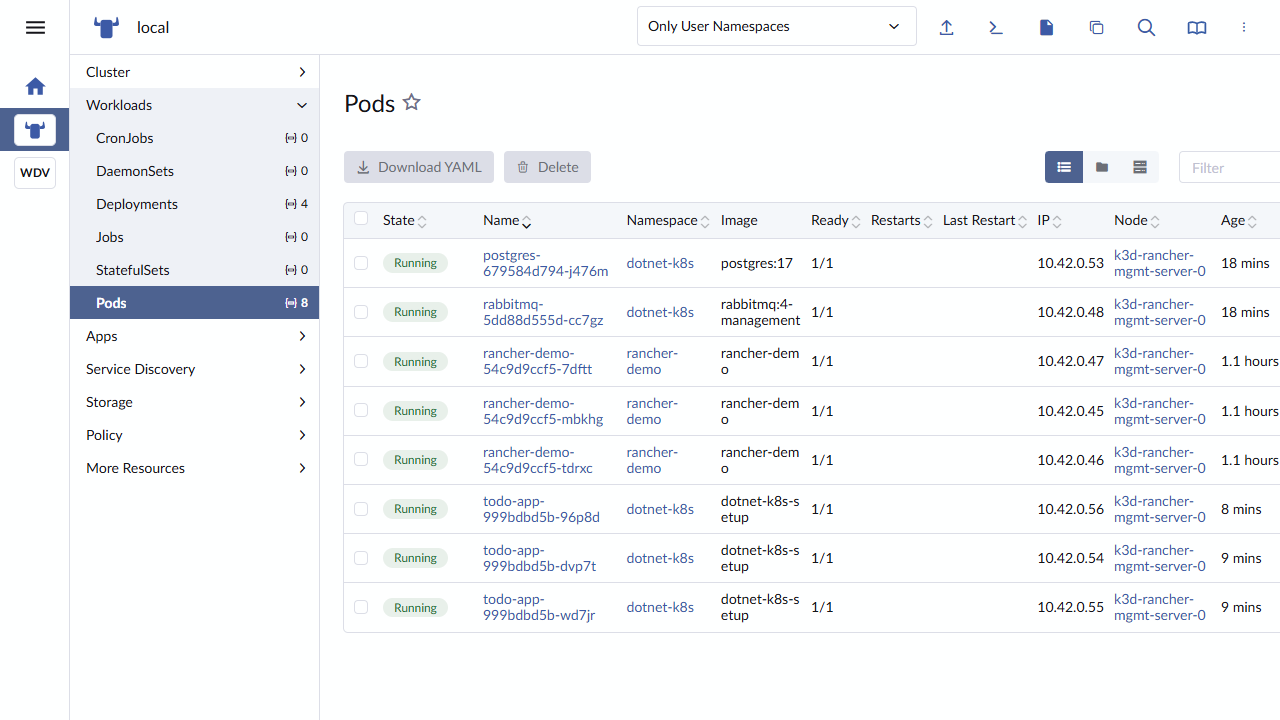This screenshot has height=720, width=1280.
Task: Toggle the select-all pods checkbox
Action: tap(361, 219)
